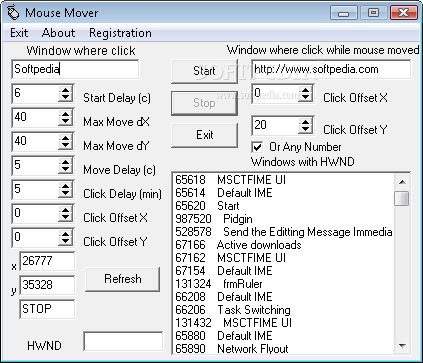Decrease Max Move dY with down arrow

[66, 146]
